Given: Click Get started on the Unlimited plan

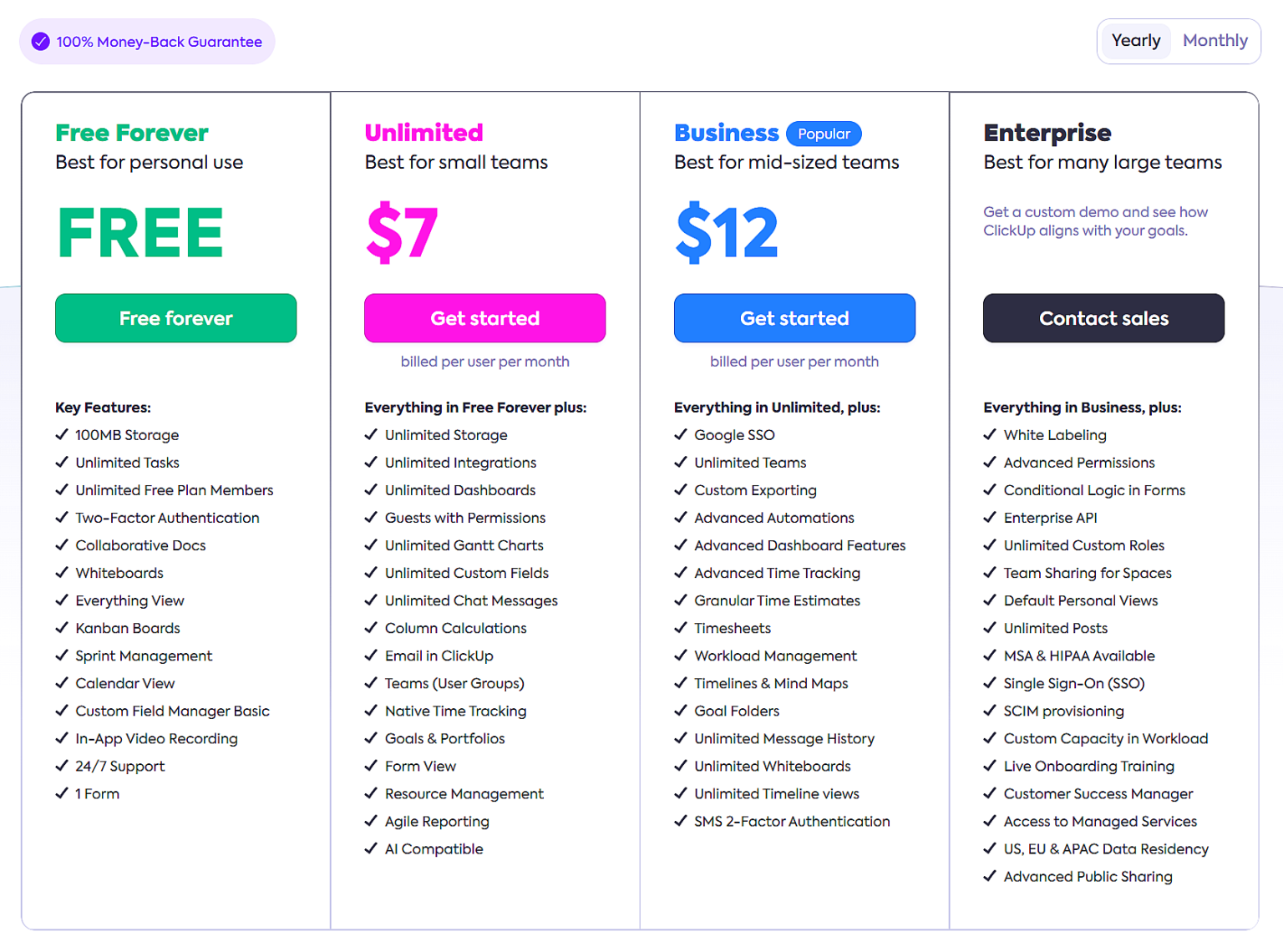Looking at the screenshot, I should point(484,318).
